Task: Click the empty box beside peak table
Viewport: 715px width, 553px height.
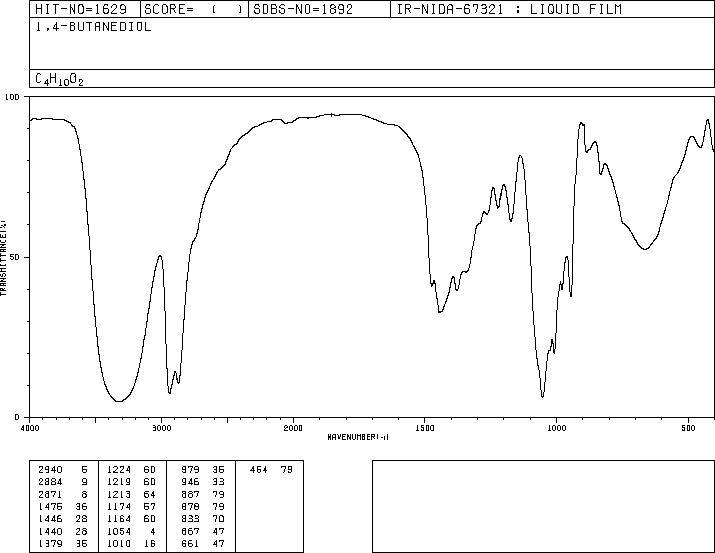Action: coord(543,506)
